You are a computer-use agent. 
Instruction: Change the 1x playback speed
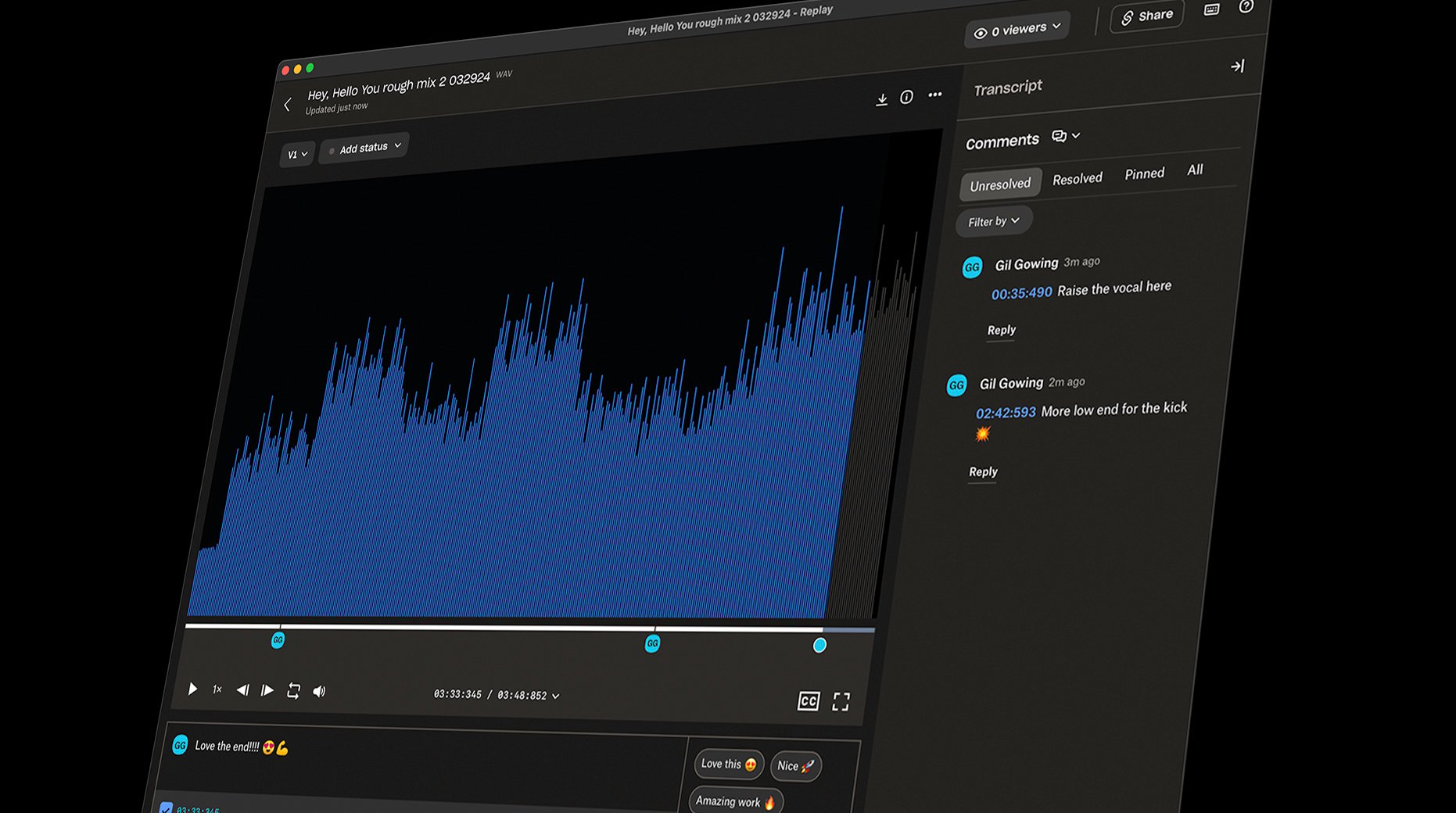click(x=217, y=689)
